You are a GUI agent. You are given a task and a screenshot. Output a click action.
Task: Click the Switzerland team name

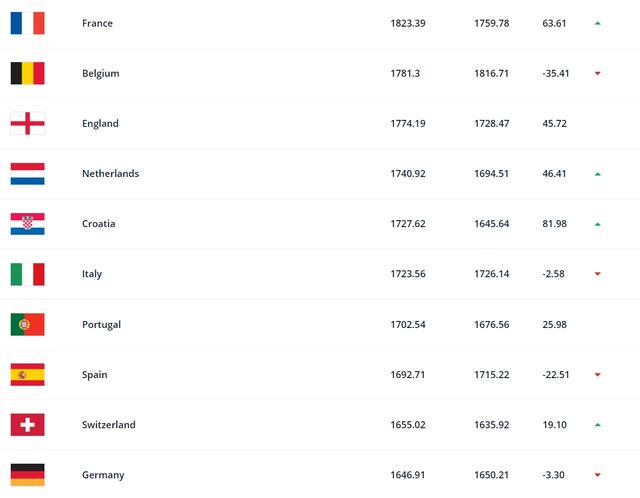tap(109, 425)
